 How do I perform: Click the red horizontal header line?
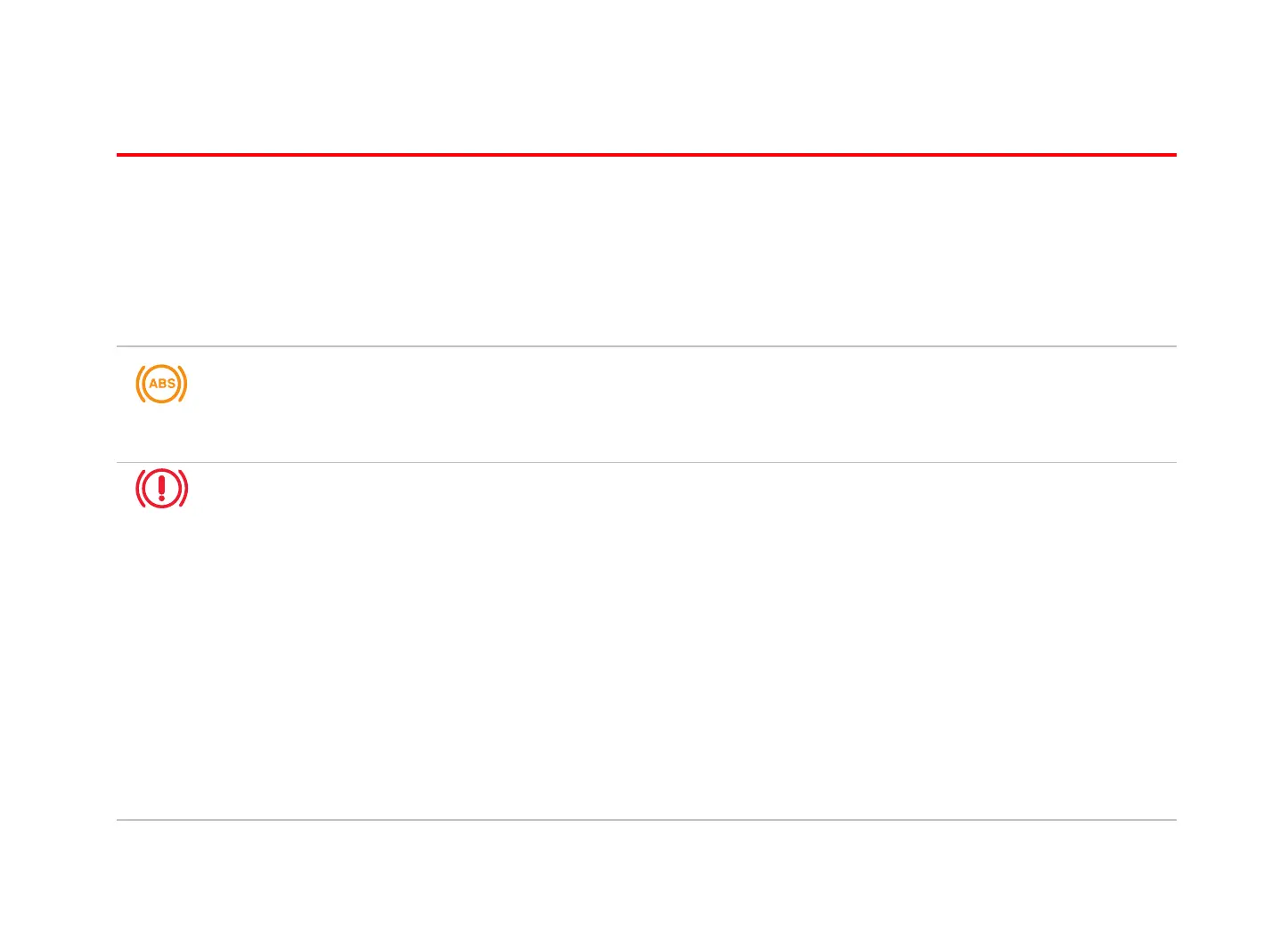646,155
